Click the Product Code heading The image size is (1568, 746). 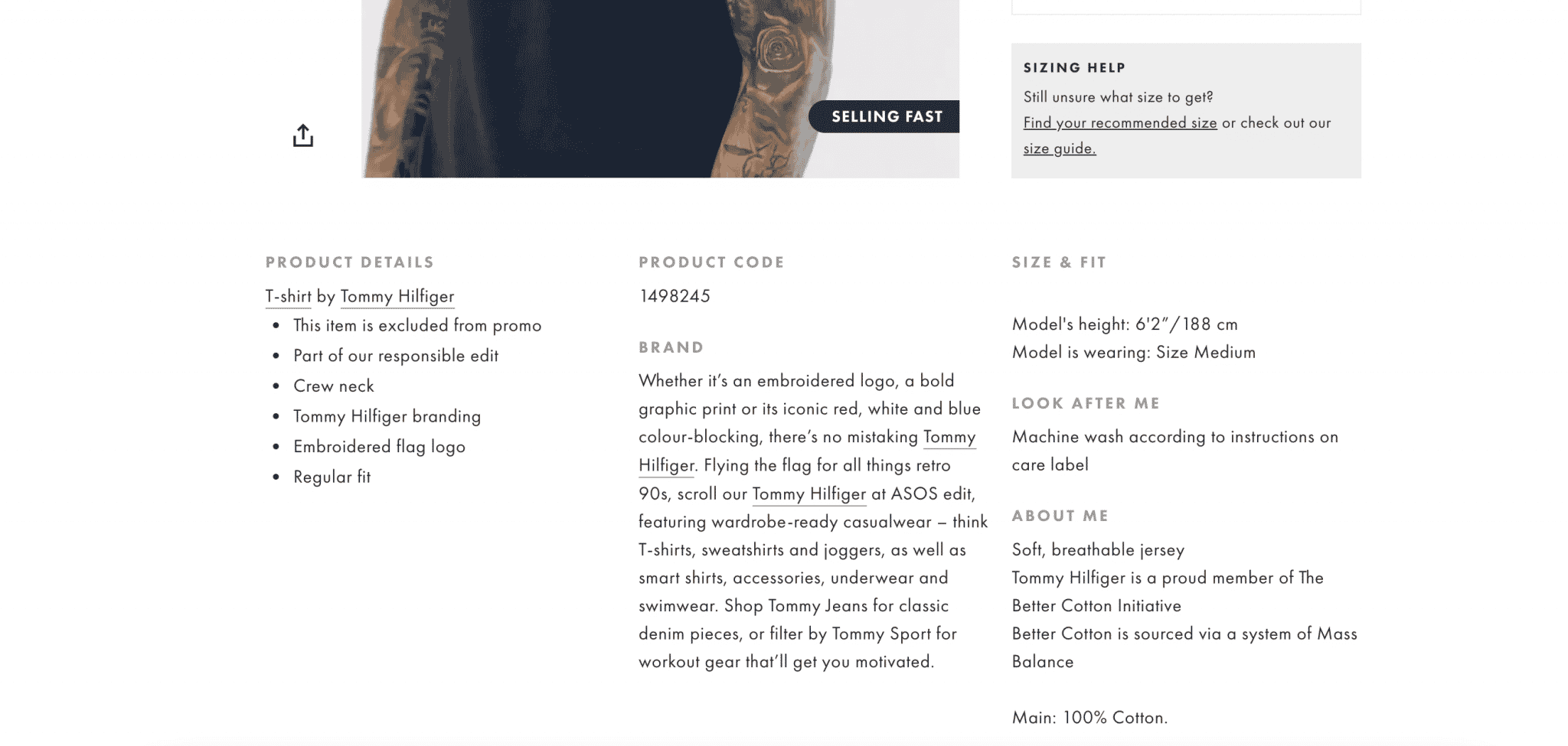(x=710, y=262)
